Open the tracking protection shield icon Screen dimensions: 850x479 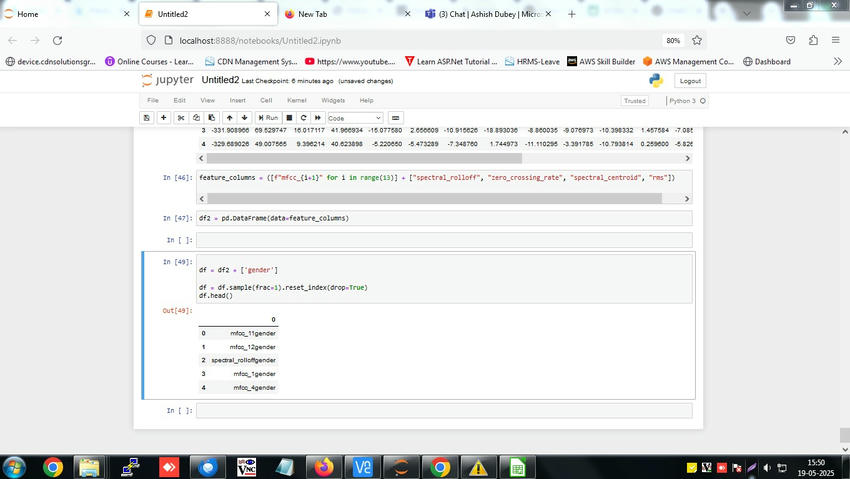tap(151, 40)
